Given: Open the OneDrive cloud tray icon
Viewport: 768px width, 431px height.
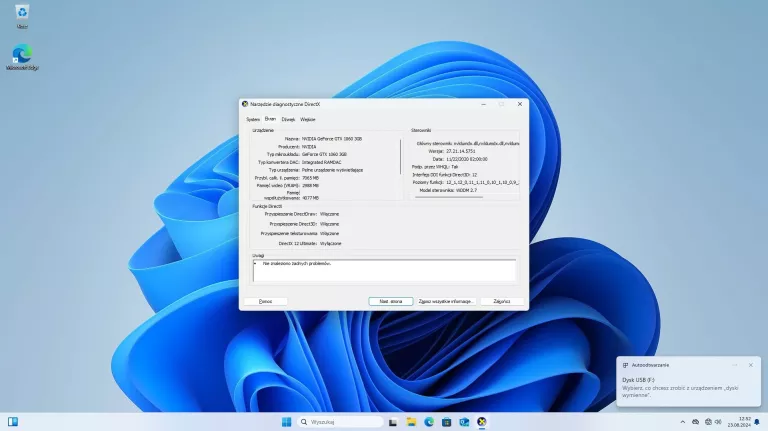Looking at the screenshot, I should (x=696, y=422).
